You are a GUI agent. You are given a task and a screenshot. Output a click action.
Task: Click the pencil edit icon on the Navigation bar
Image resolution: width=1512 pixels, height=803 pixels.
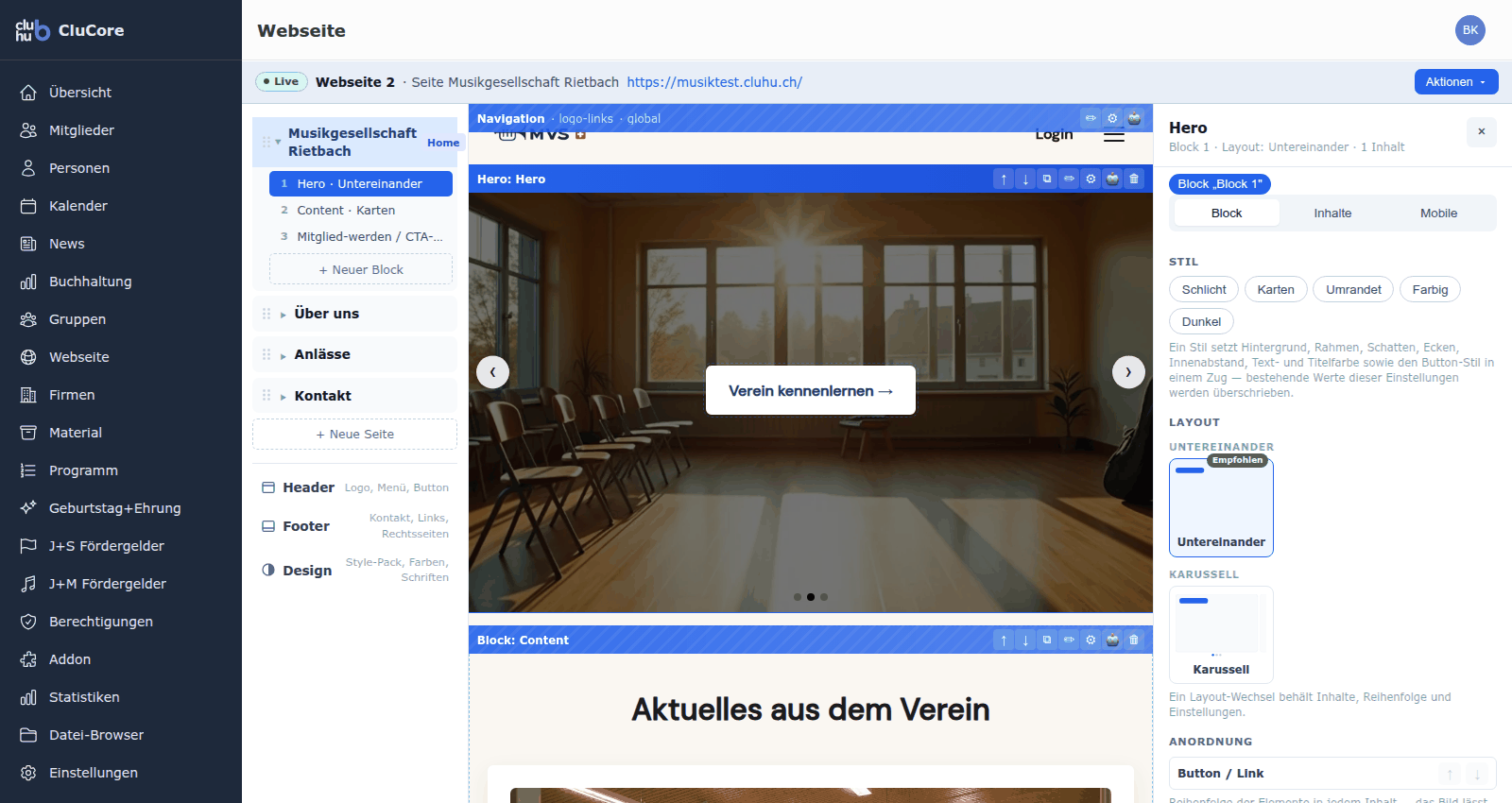point(1091,118)
